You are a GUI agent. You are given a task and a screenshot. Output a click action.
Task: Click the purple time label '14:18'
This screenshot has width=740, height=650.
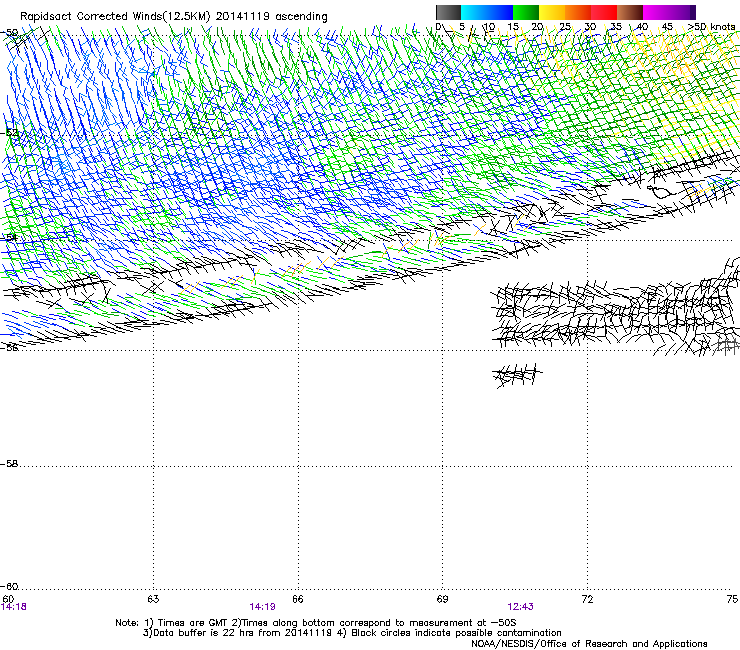14,607
